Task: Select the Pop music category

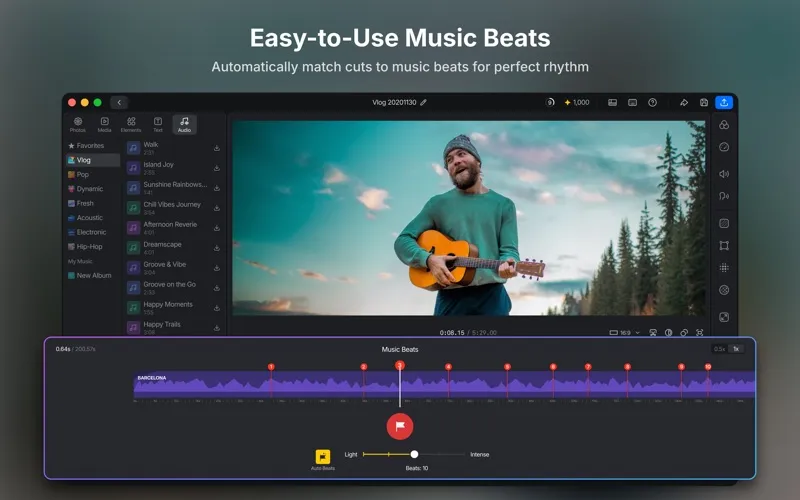Action: coord(92,174)
